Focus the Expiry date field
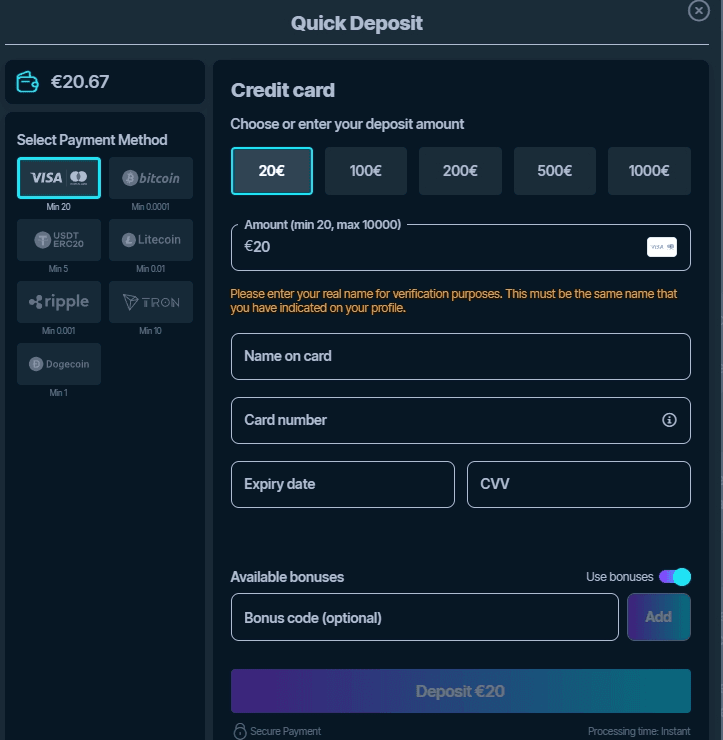Screen dimensions: 723x740 [x=343, y=484]
